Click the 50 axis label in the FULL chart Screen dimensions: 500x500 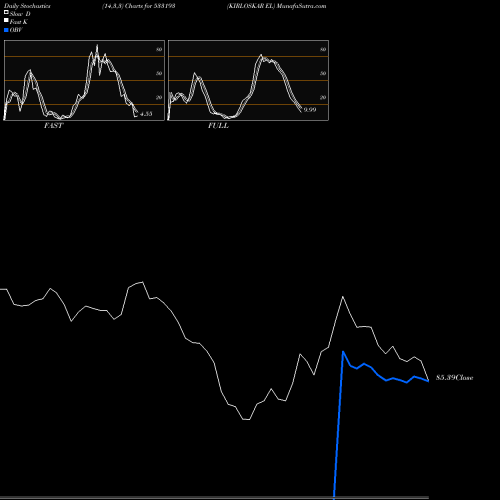[x=323, y=74]
